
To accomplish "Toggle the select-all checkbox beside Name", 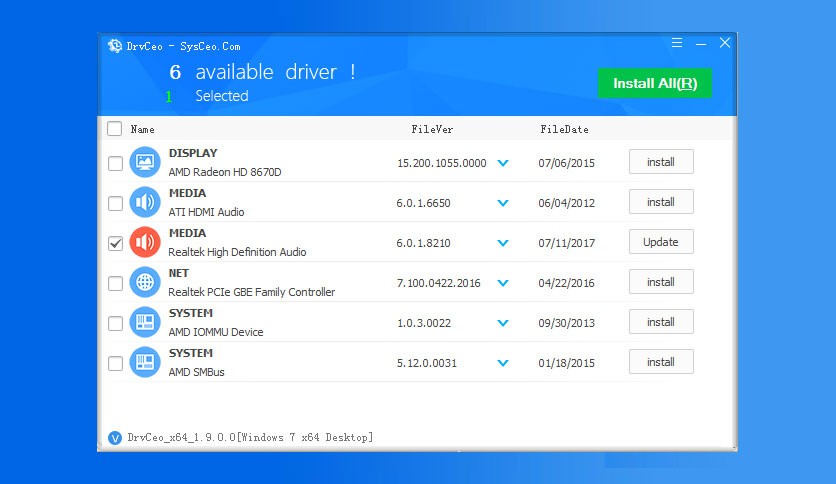I will (x=115, y=128).
